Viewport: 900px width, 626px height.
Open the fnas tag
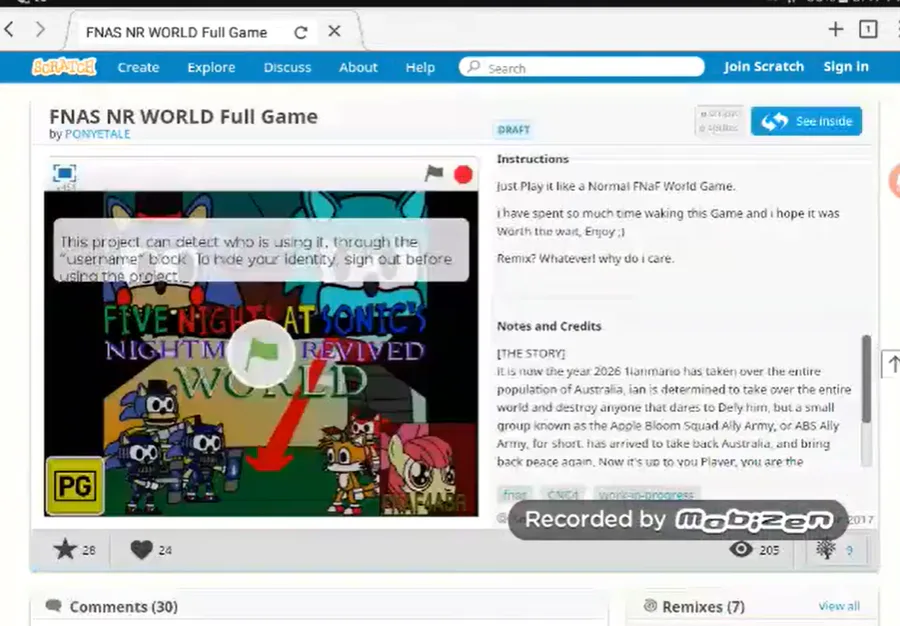tap(515, 495)
